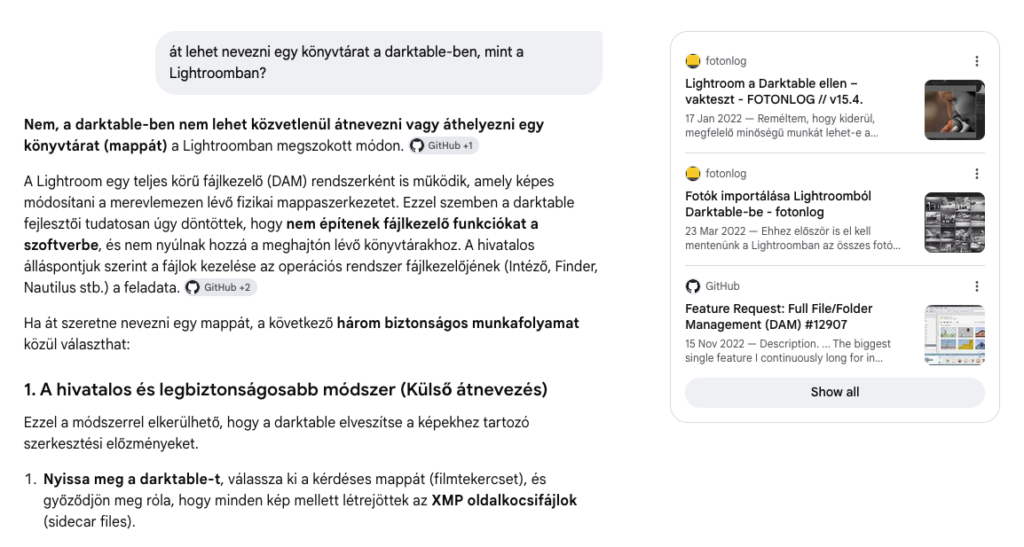The width and height of the screenshot is (1024, 547).
Task: Open Fotók importálása Lightroomból Darktable-be link
Action: click(778, 204)
